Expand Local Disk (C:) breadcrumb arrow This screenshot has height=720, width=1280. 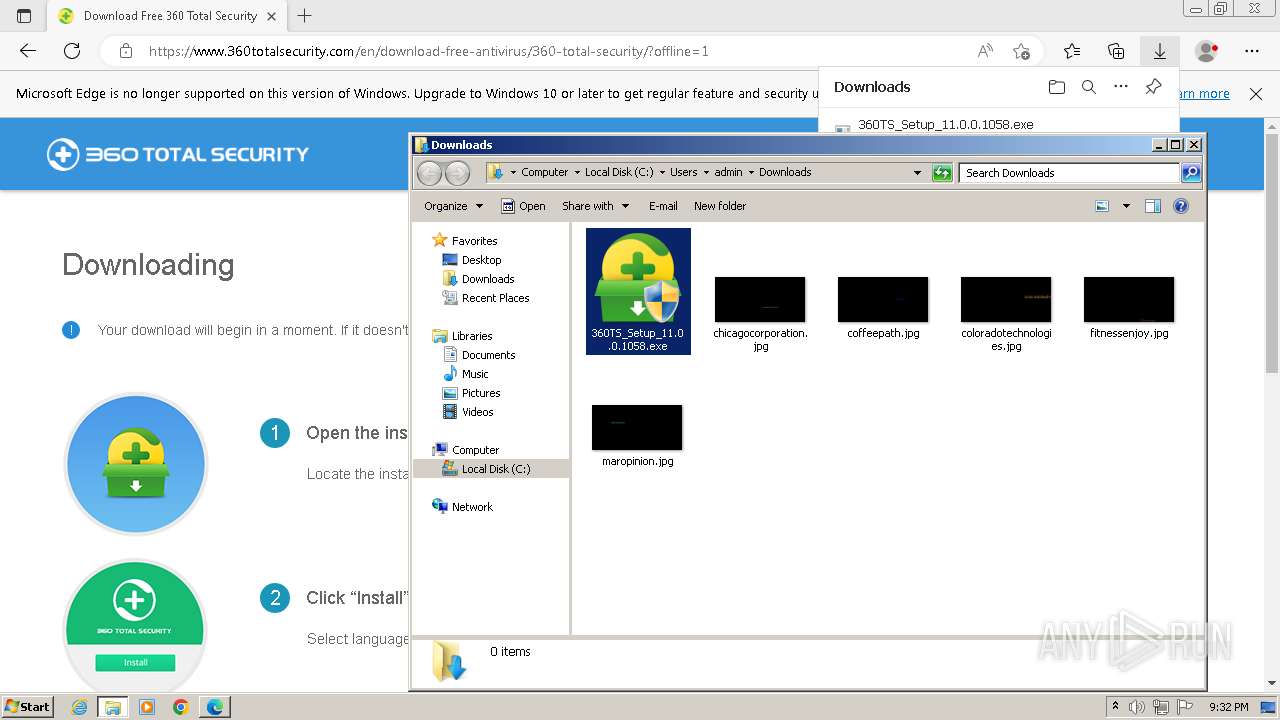662,173
